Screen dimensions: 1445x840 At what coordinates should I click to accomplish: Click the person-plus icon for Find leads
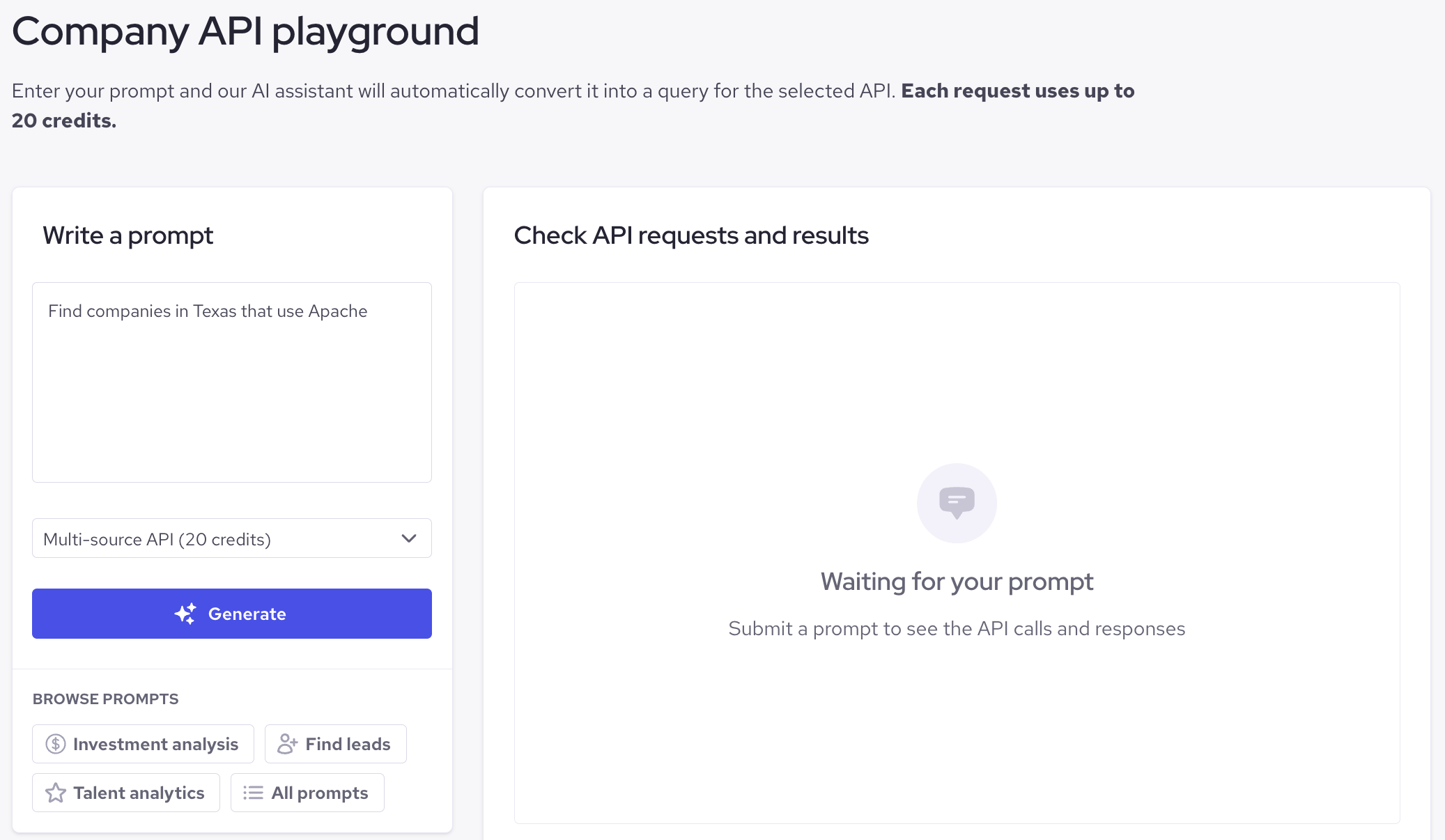(287, 744)
